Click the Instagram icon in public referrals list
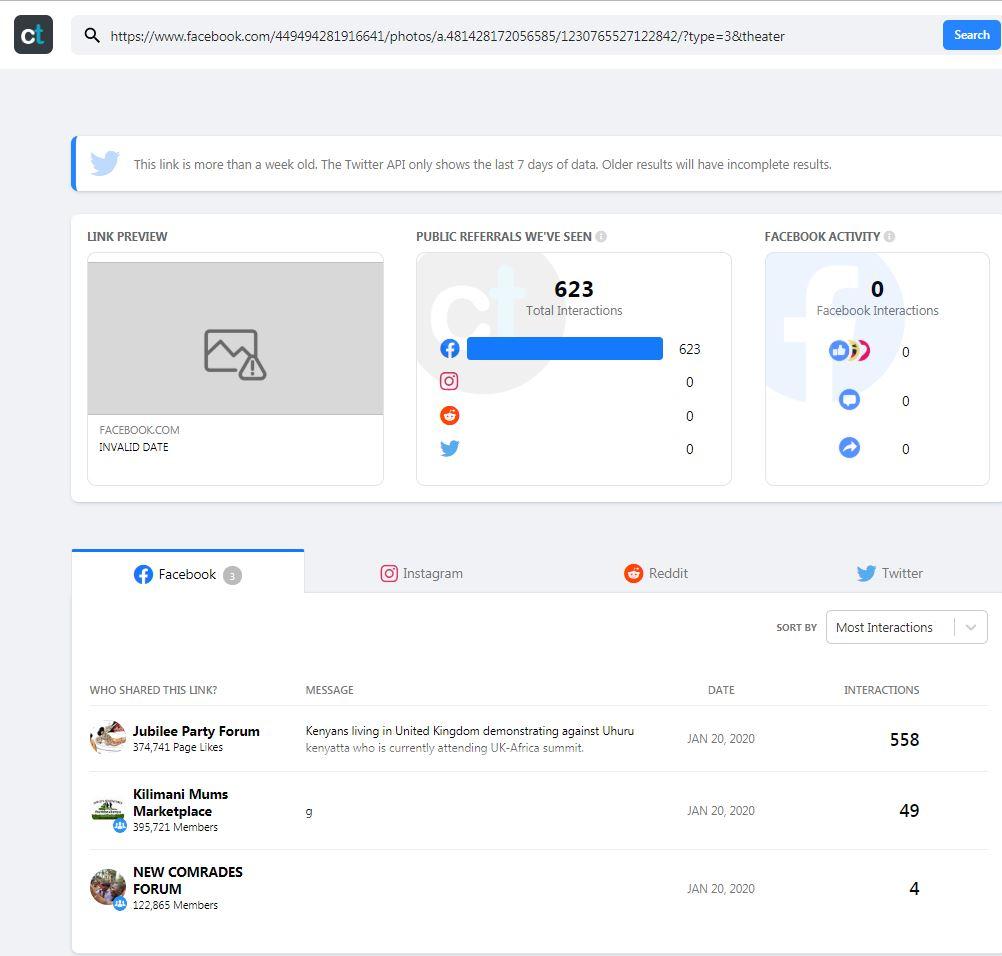This screenshot has height=956, width=1002. coord(449,382)
